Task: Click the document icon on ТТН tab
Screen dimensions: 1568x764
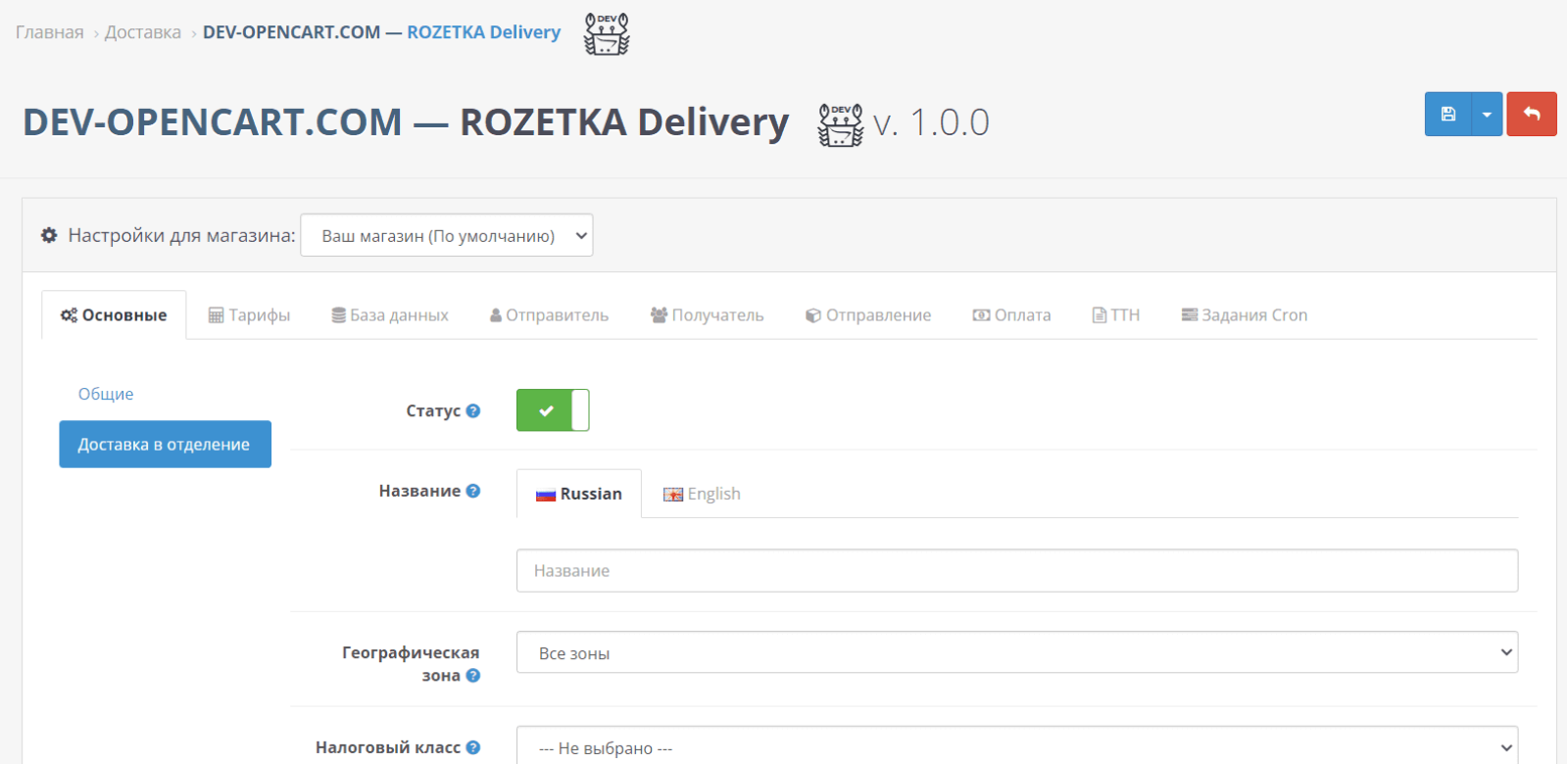Action: pos(1100,315)
